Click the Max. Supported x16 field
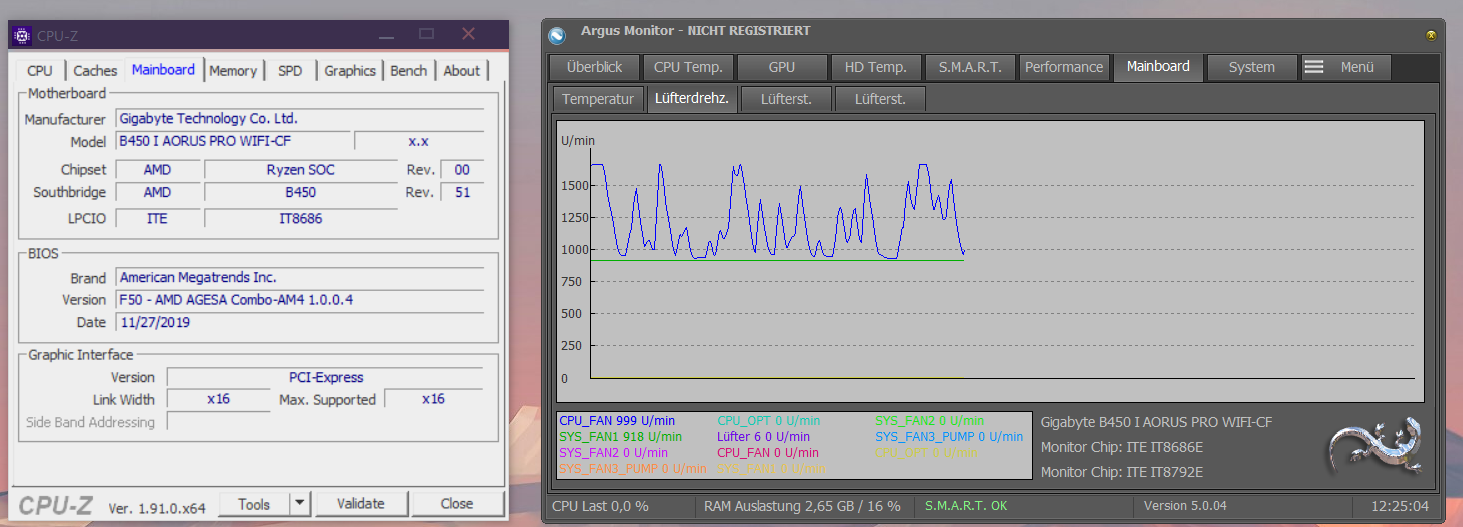 point(433,399)
